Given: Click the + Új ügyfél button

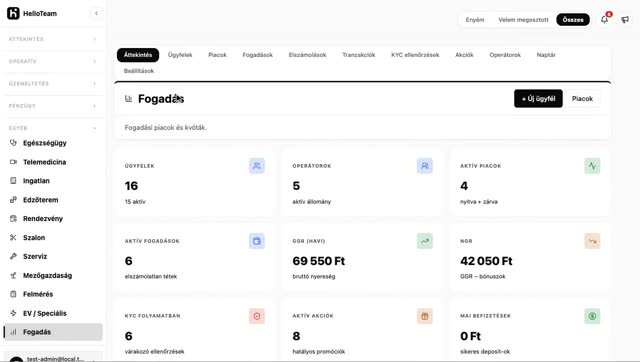Looking at the screenshot, I should 538,99.
